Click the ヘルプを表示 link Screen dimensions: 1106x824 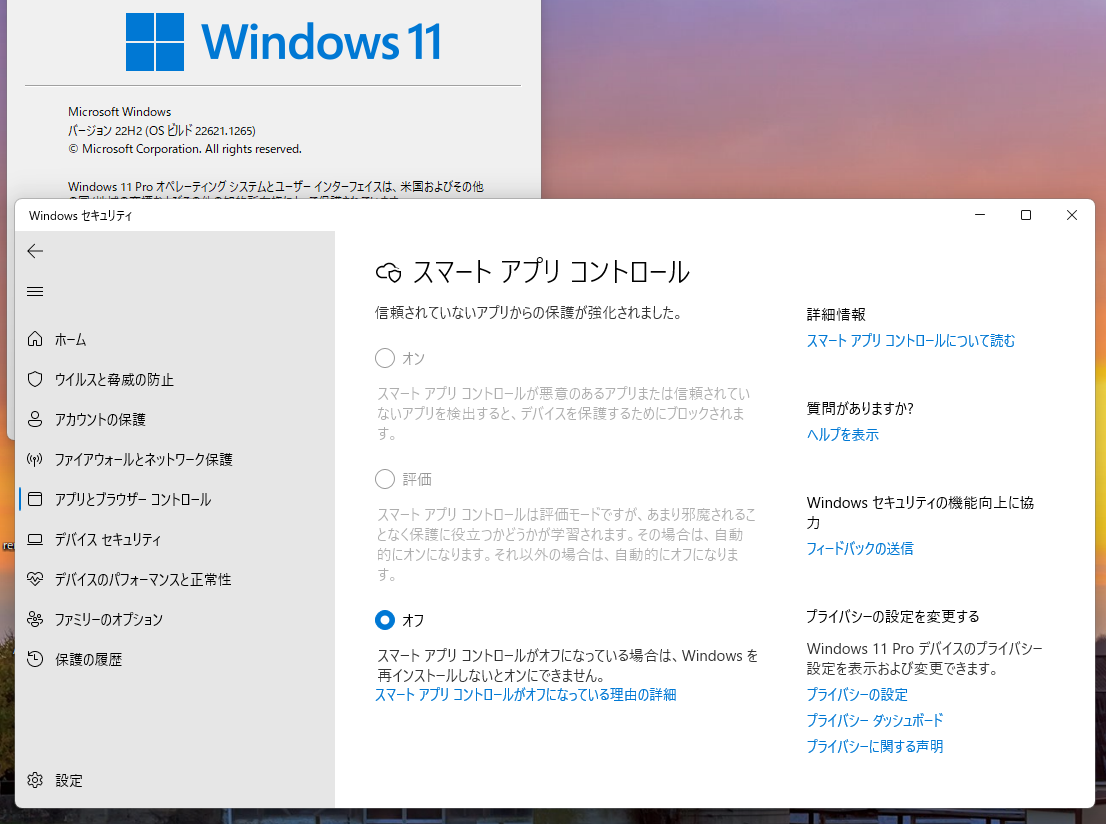point(842,435)
